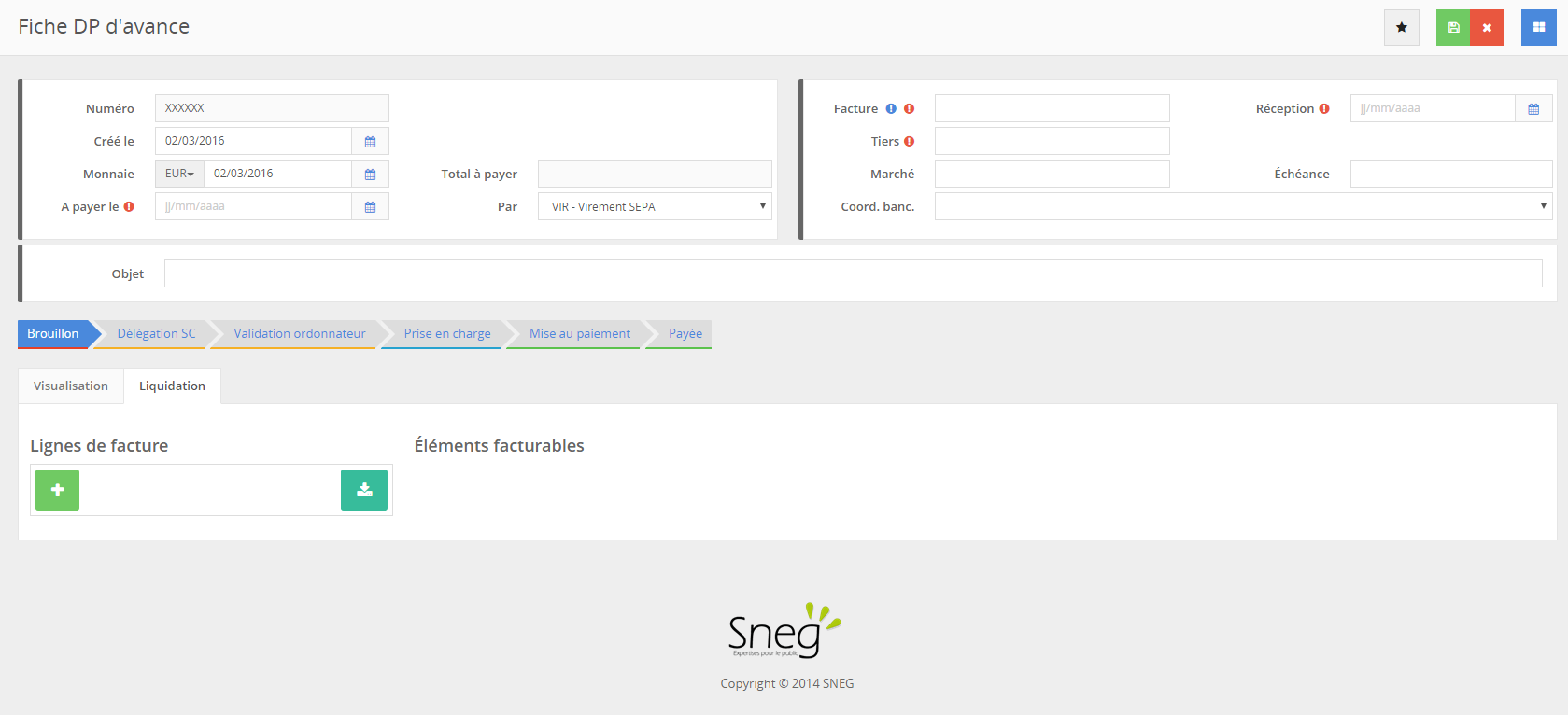Open calendar for Réception date
This screenshot has height=715, width=1568.
(x=1533, y=109)
